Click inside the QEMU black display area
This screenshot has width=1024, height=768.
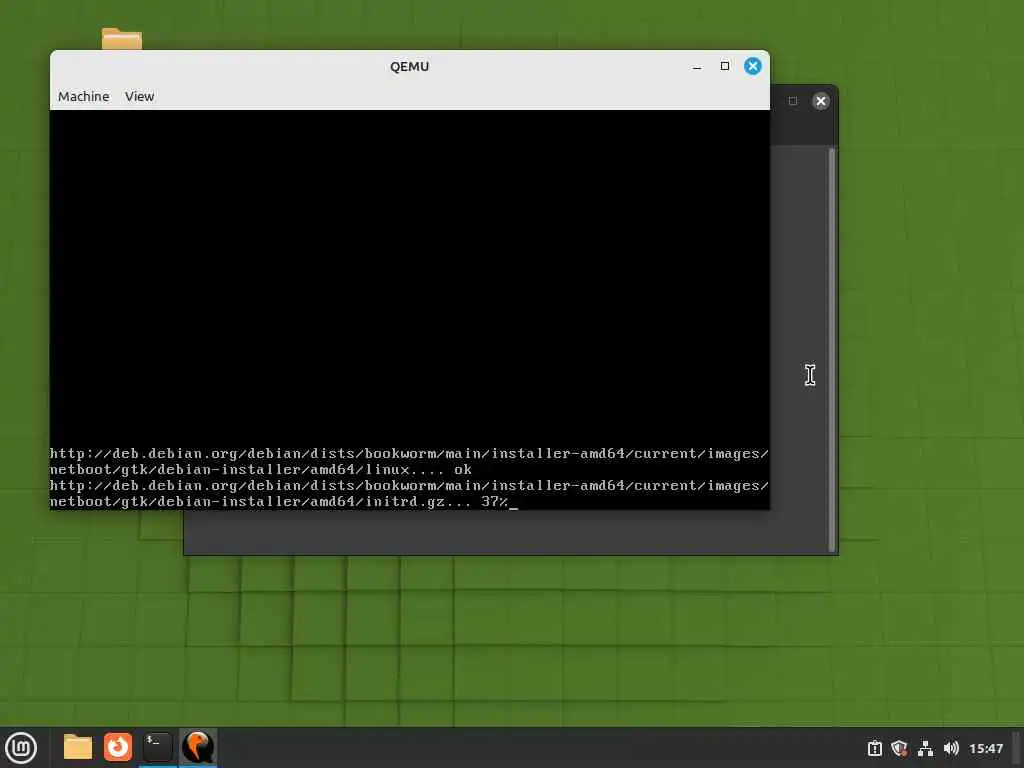(409, 310)
